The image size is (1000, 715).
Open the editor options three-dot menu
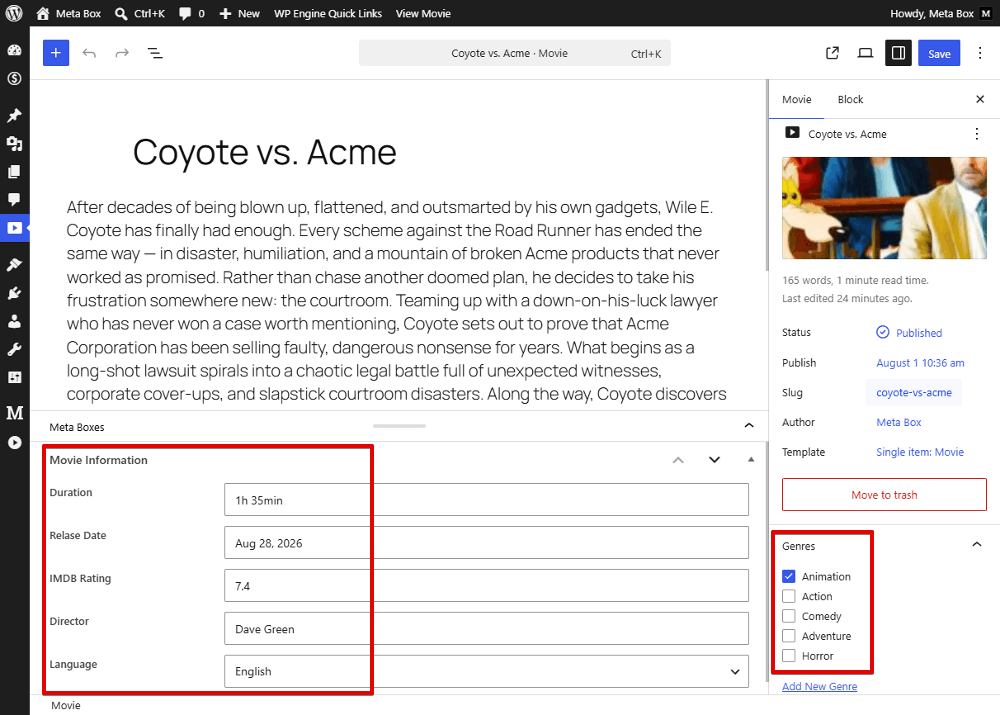coord(980,53)
